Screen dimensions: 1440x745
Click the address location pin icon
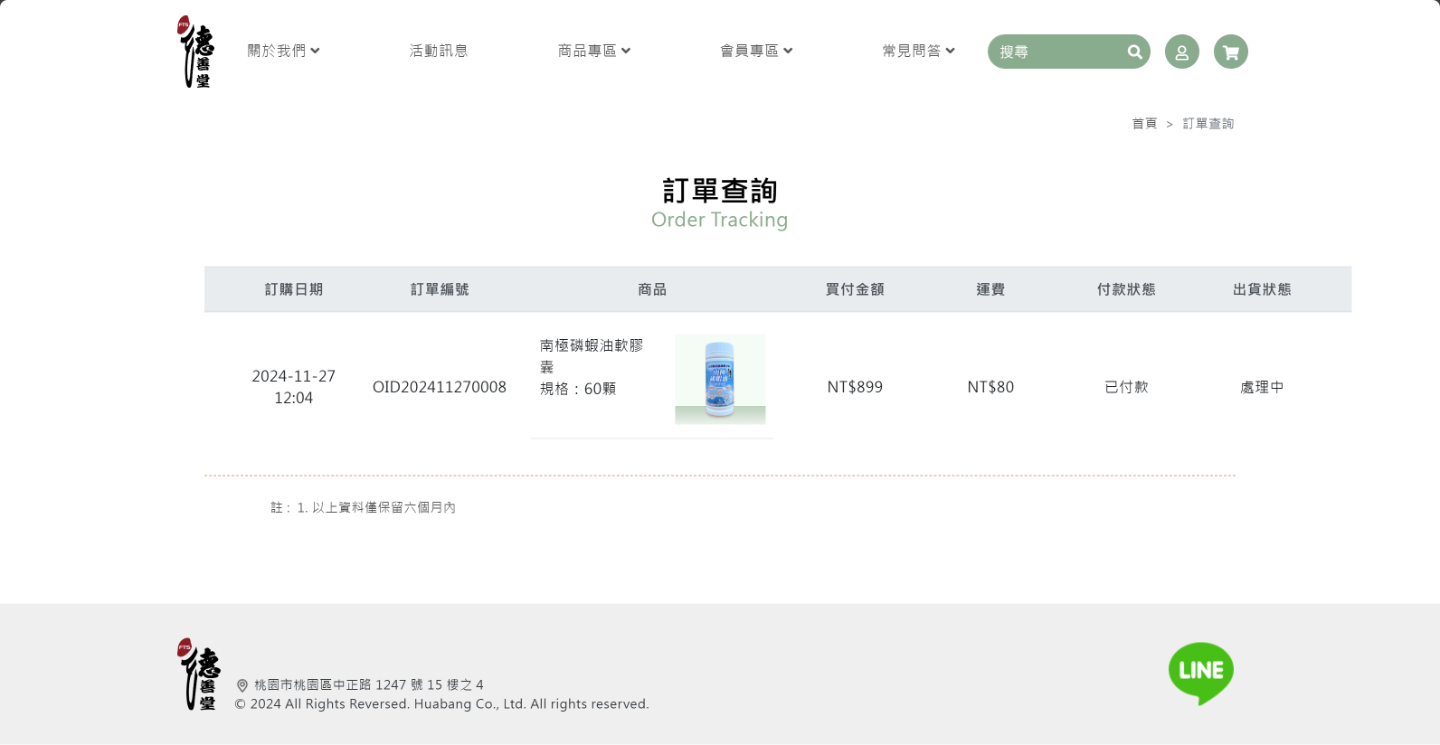pyautogui.click(x=242, y=686)
